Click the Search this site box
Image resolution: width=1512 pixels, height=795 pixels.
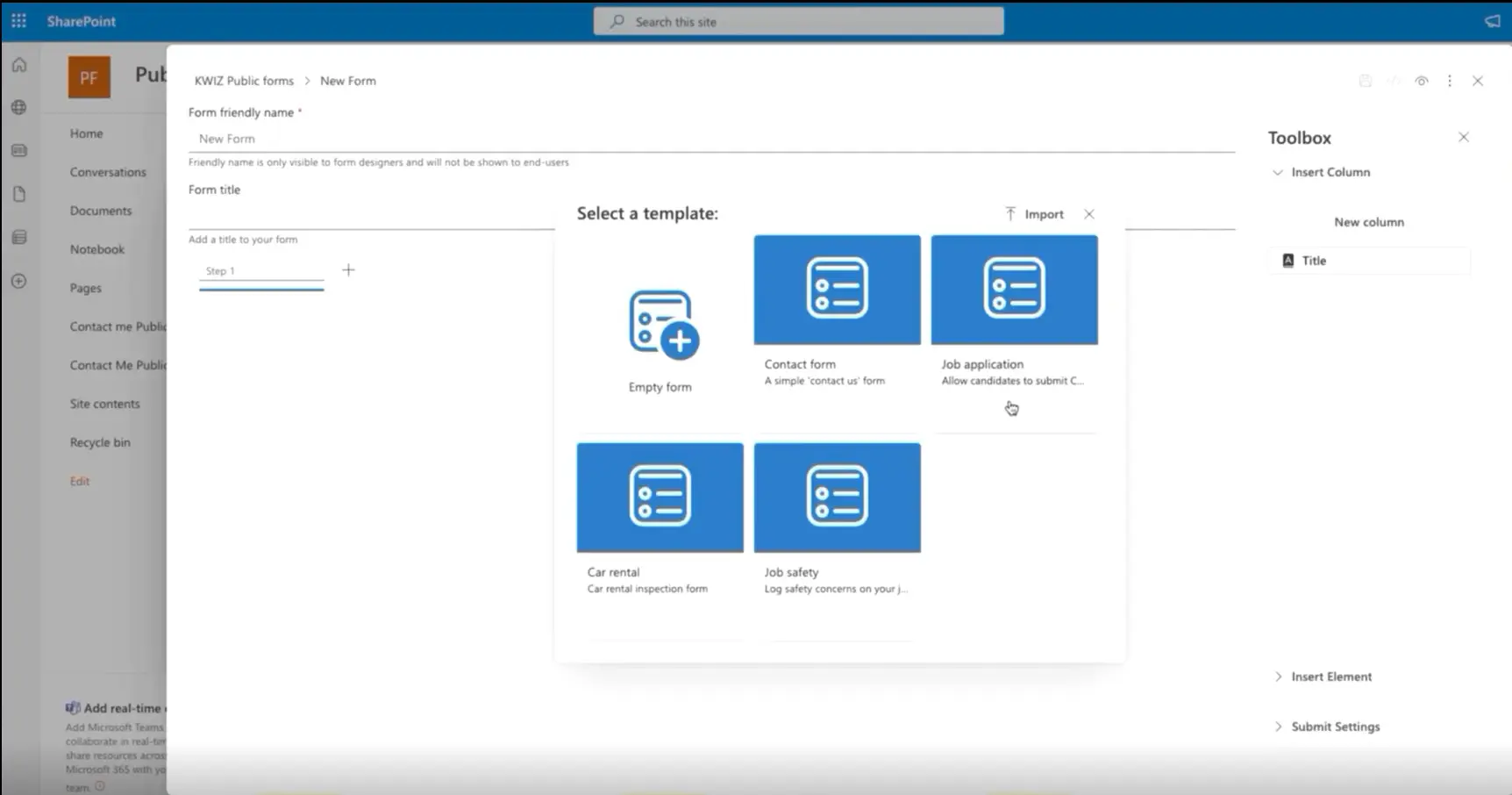[798, 21]
